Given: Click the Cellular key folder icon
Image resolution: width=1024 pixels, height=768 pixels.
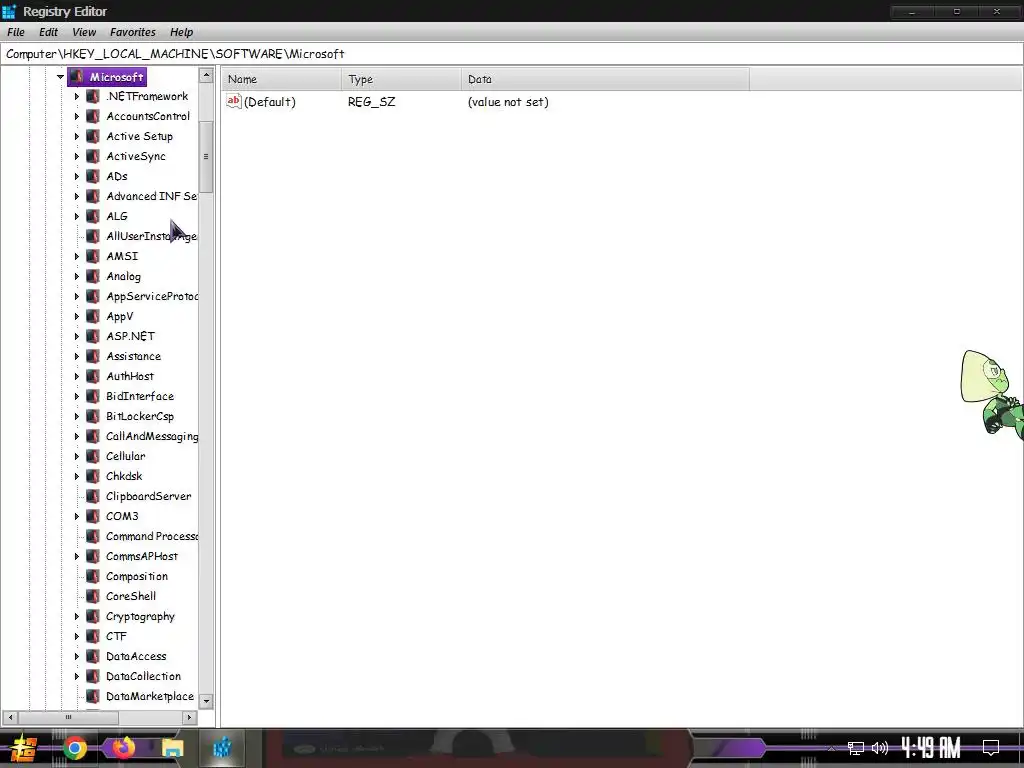Looking at the screenshot, I should tap(93, 456).
